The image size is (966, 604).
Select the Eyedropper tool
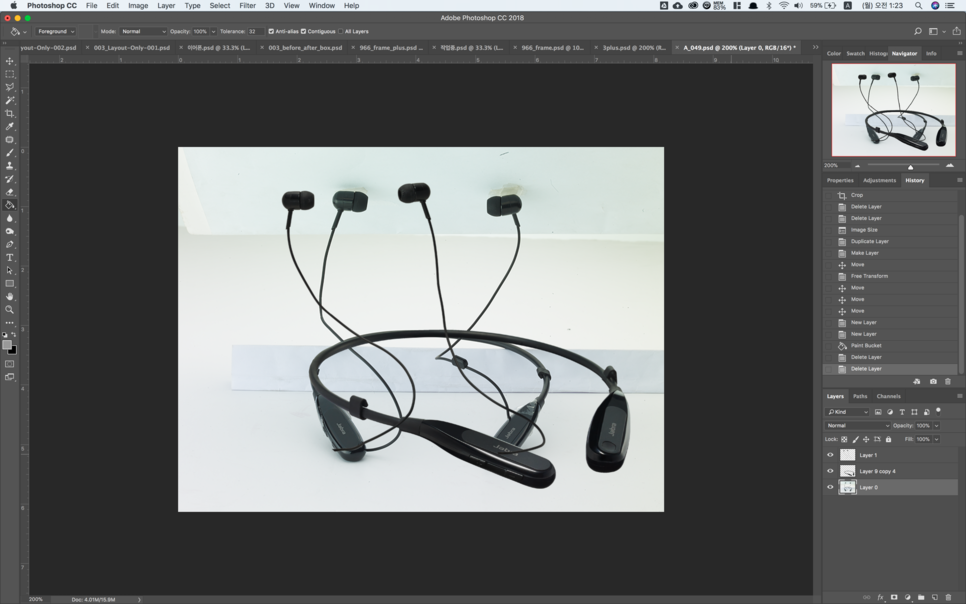9,126
